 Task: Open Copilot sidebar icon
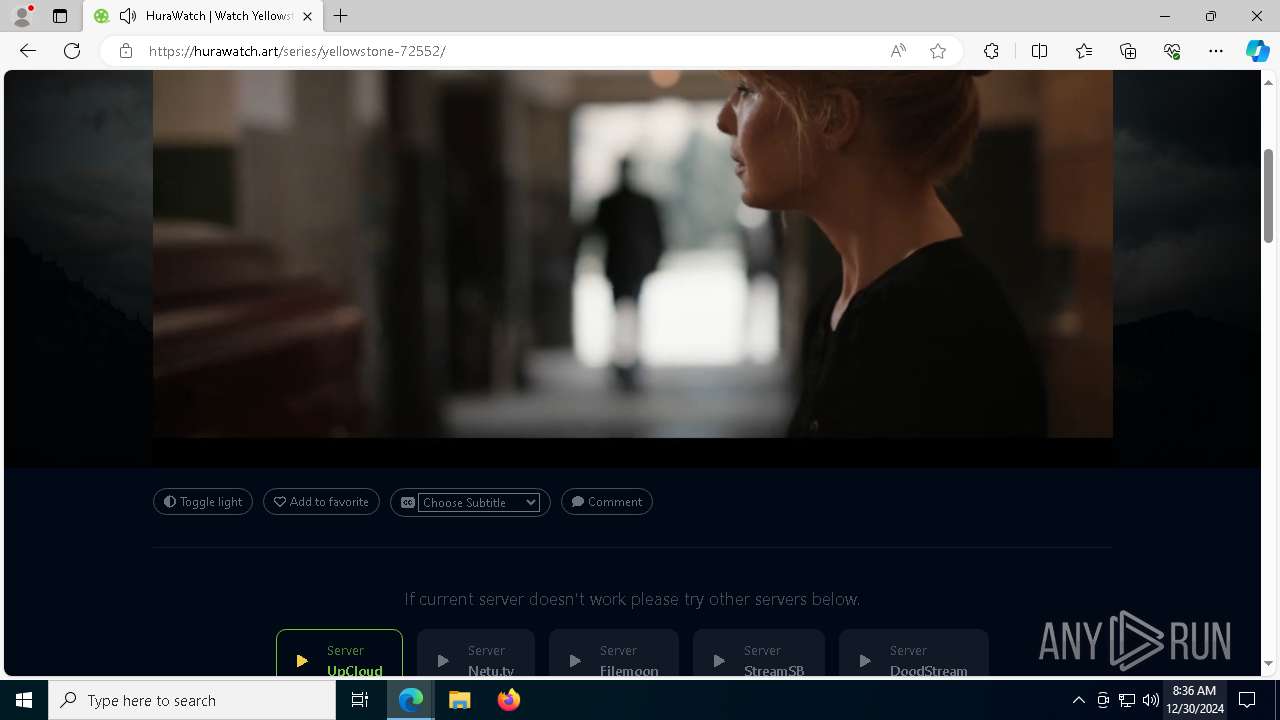click(1257, 51)
